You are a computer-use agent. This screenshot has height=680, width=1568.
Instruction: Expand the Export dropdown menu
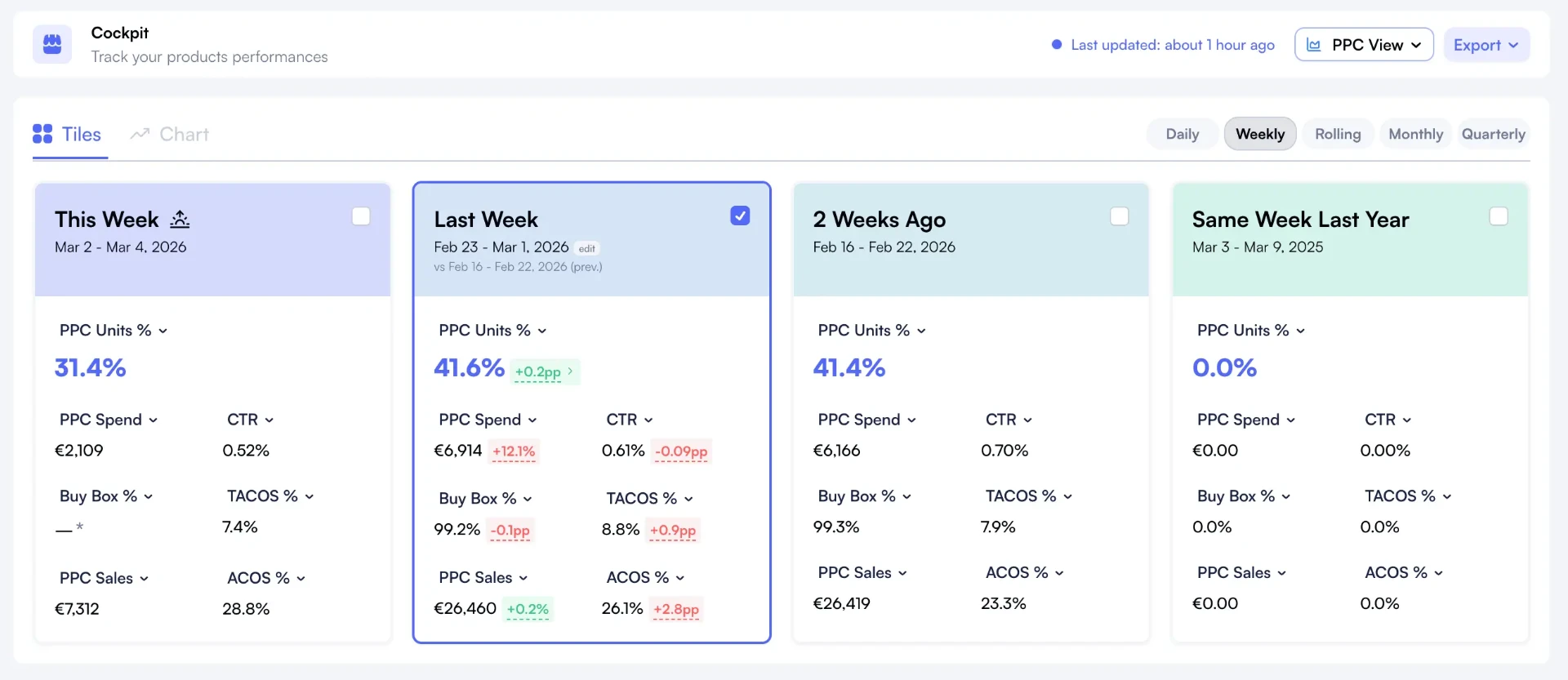[x=1486, y=45]
